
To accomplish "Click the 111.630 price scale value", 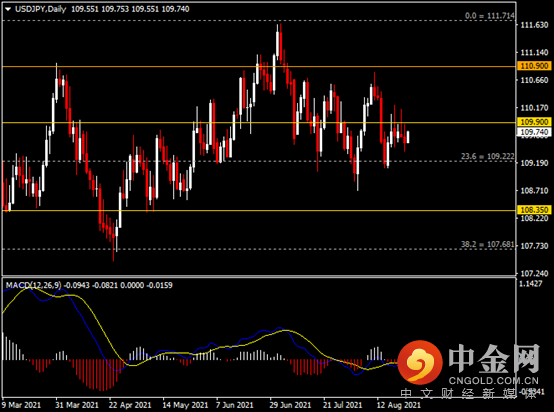I will click(534, 25).
